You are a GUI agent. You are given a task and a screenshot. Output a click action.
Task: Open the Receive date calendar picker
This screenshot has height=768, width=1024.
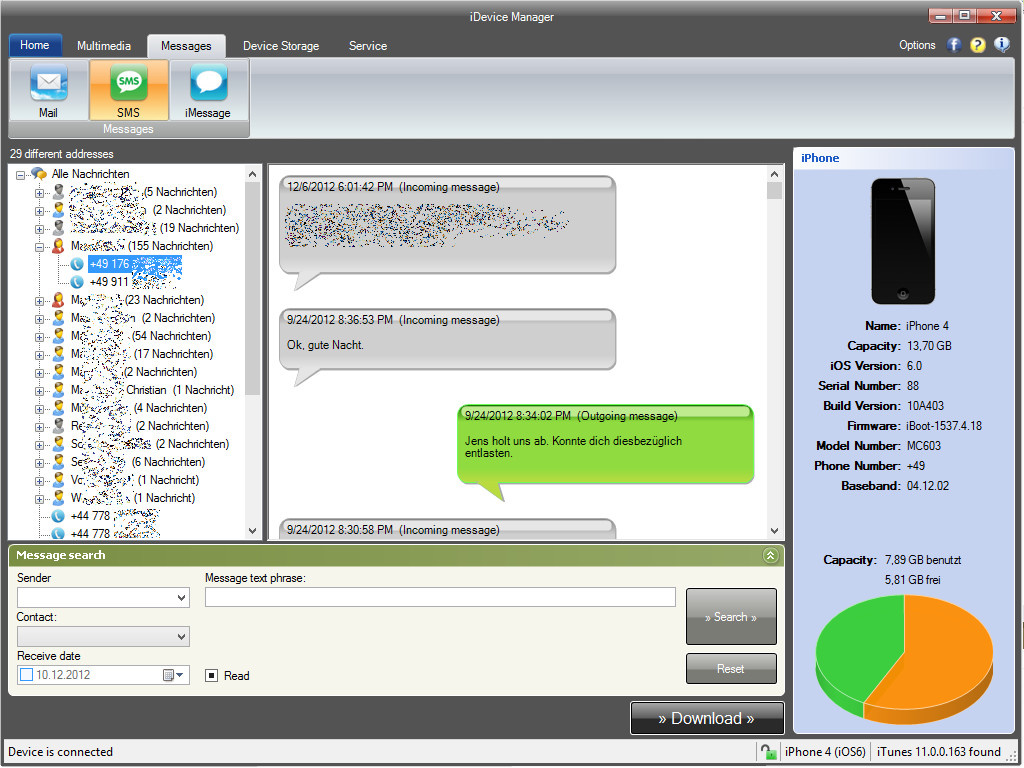tap(173, 675)
